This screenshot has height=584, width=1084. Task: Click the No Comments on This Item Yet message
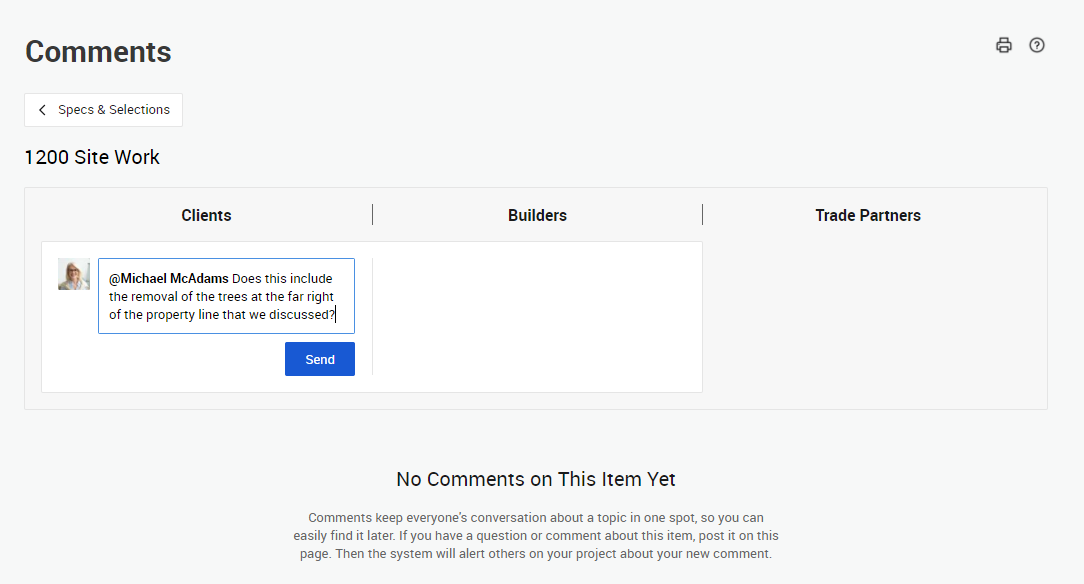536,480
